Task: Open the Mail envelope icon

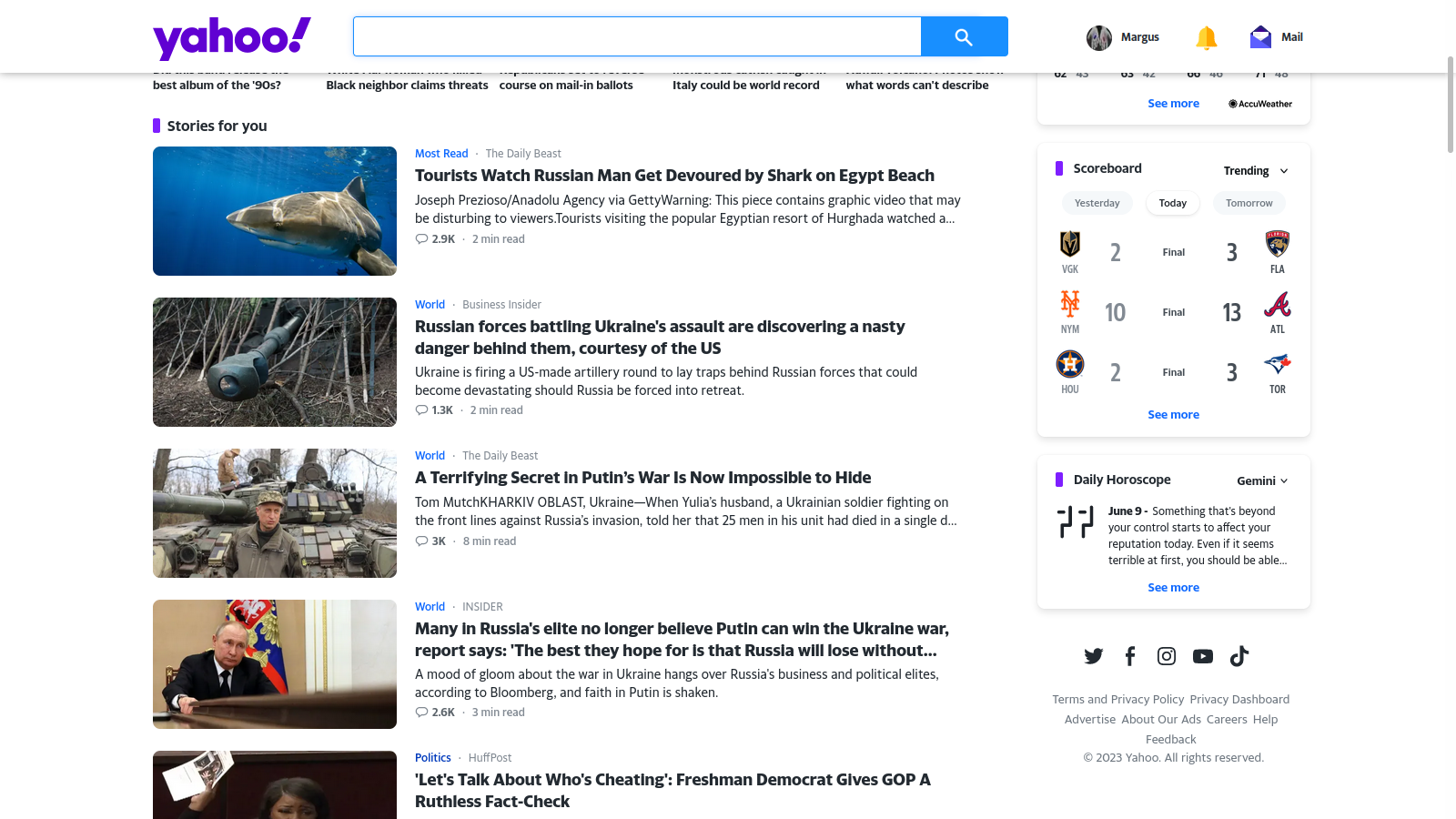Action: coord(1260,36)
